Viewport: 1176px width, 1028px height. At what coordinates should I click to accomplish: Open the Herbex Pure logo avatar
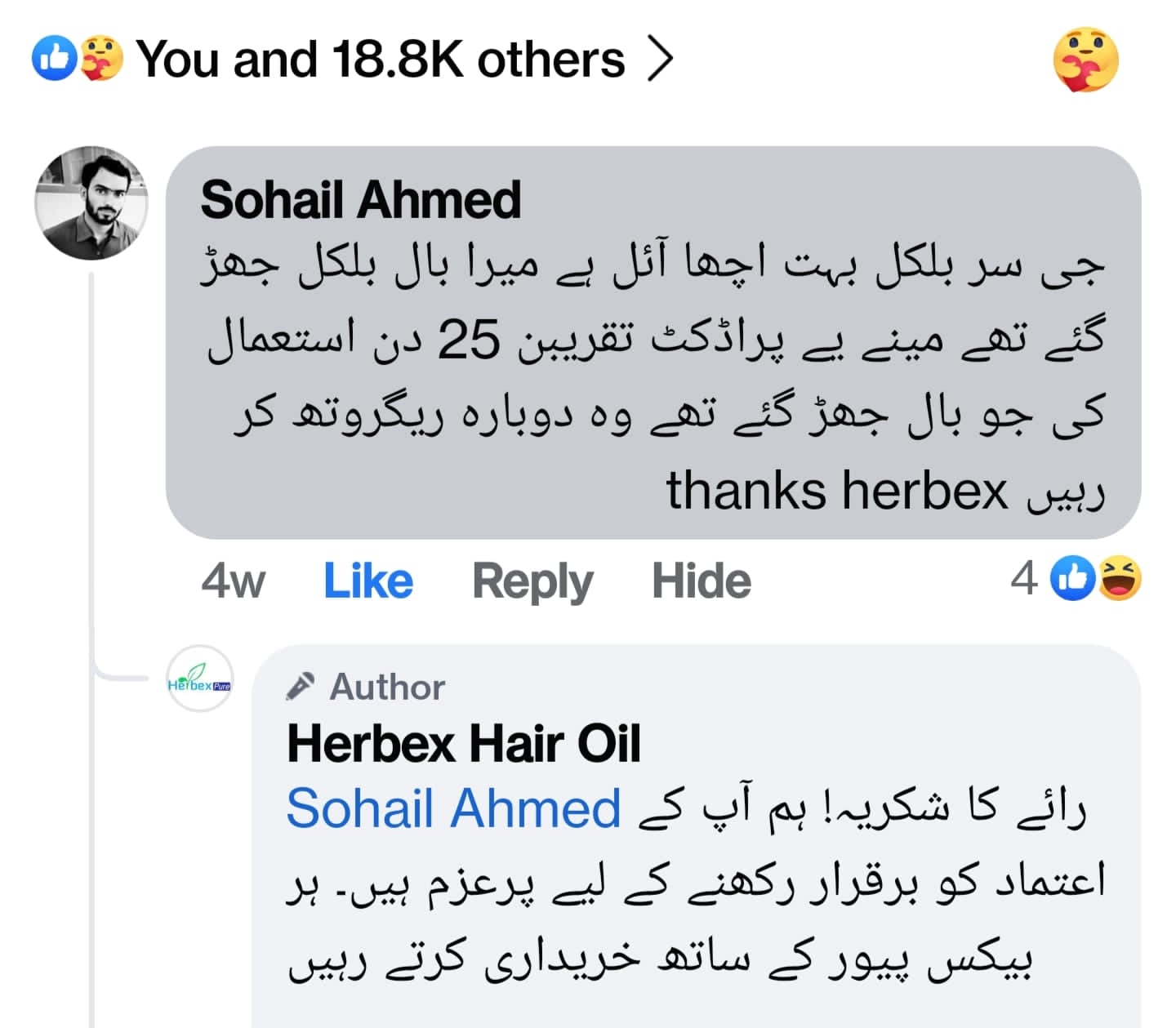tap(199, 679)
